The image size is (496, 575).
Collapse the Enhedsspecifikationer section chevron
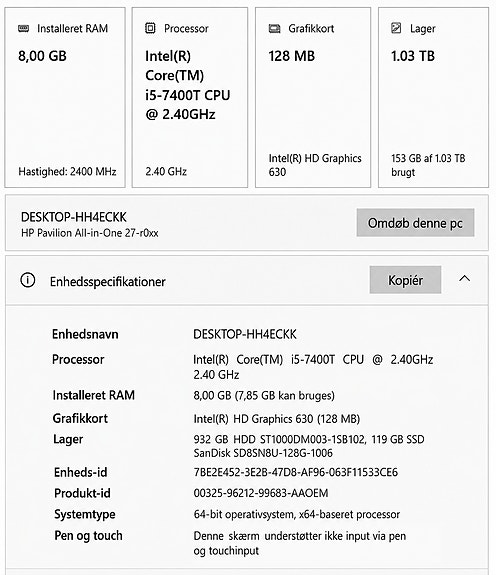(464, 279)
